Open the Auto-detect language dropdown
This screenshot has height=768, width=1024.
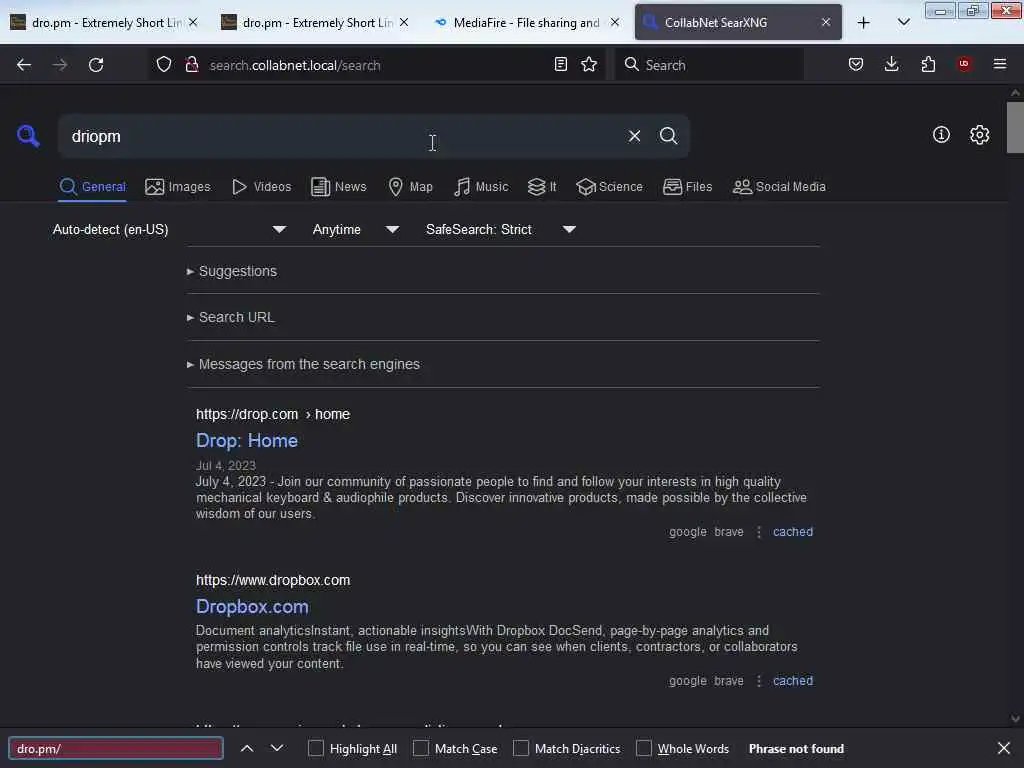[169, 229]
